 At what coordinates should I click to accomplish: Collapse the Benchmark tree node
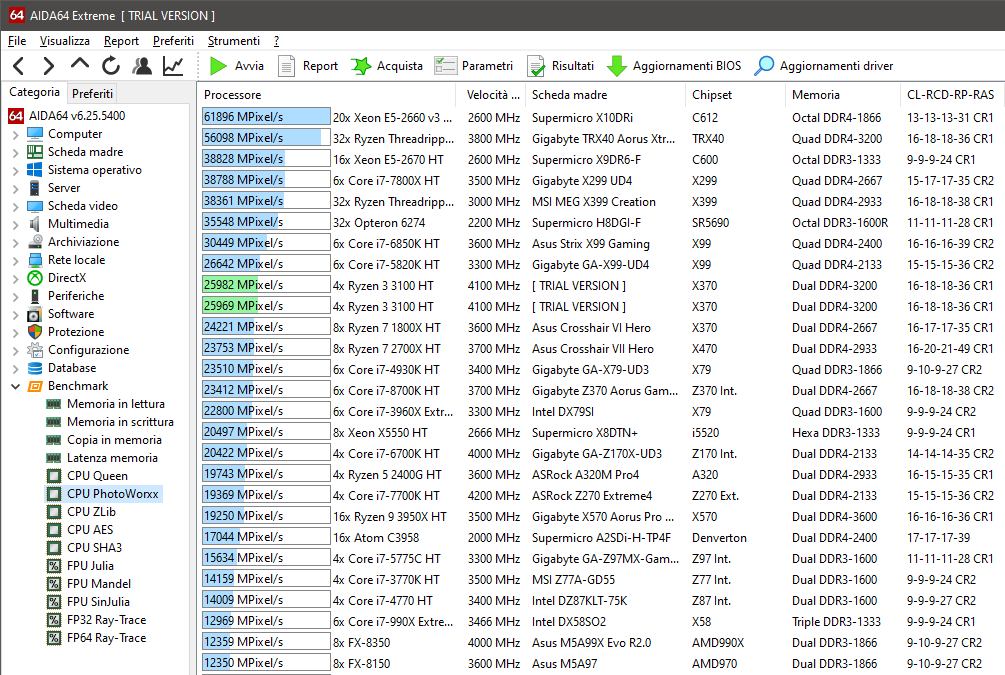(x=15, y=386)
